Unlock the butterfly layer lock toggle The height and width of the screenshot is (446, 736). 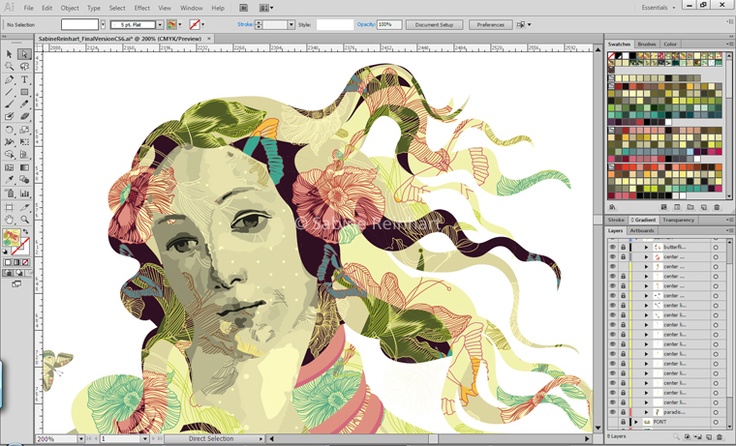coord(623,246)
